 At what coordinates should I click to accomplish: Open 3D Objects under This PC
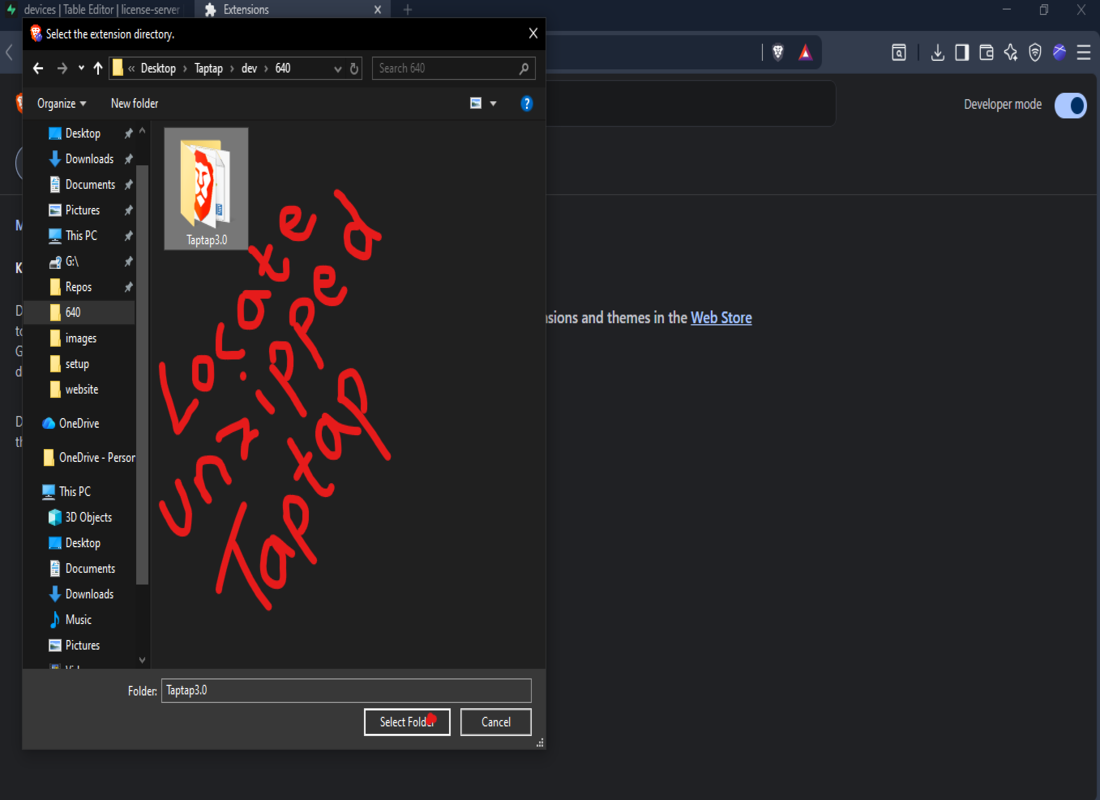coord(88,517)
